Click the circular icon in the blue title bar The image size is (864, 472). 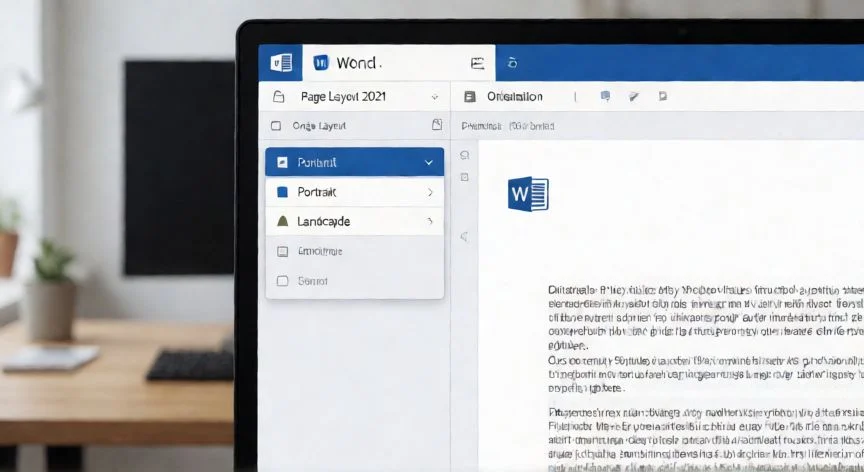click(x=512, y=63)
